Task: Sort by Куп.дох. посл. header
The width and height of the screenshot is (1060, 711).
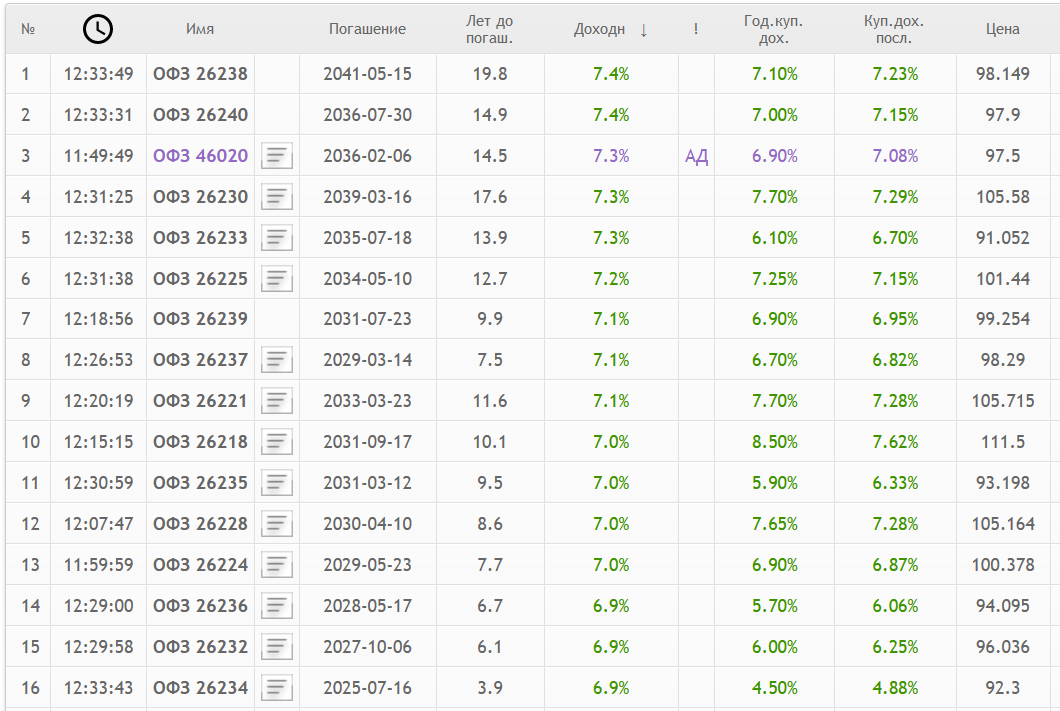Action: point(894,29)
